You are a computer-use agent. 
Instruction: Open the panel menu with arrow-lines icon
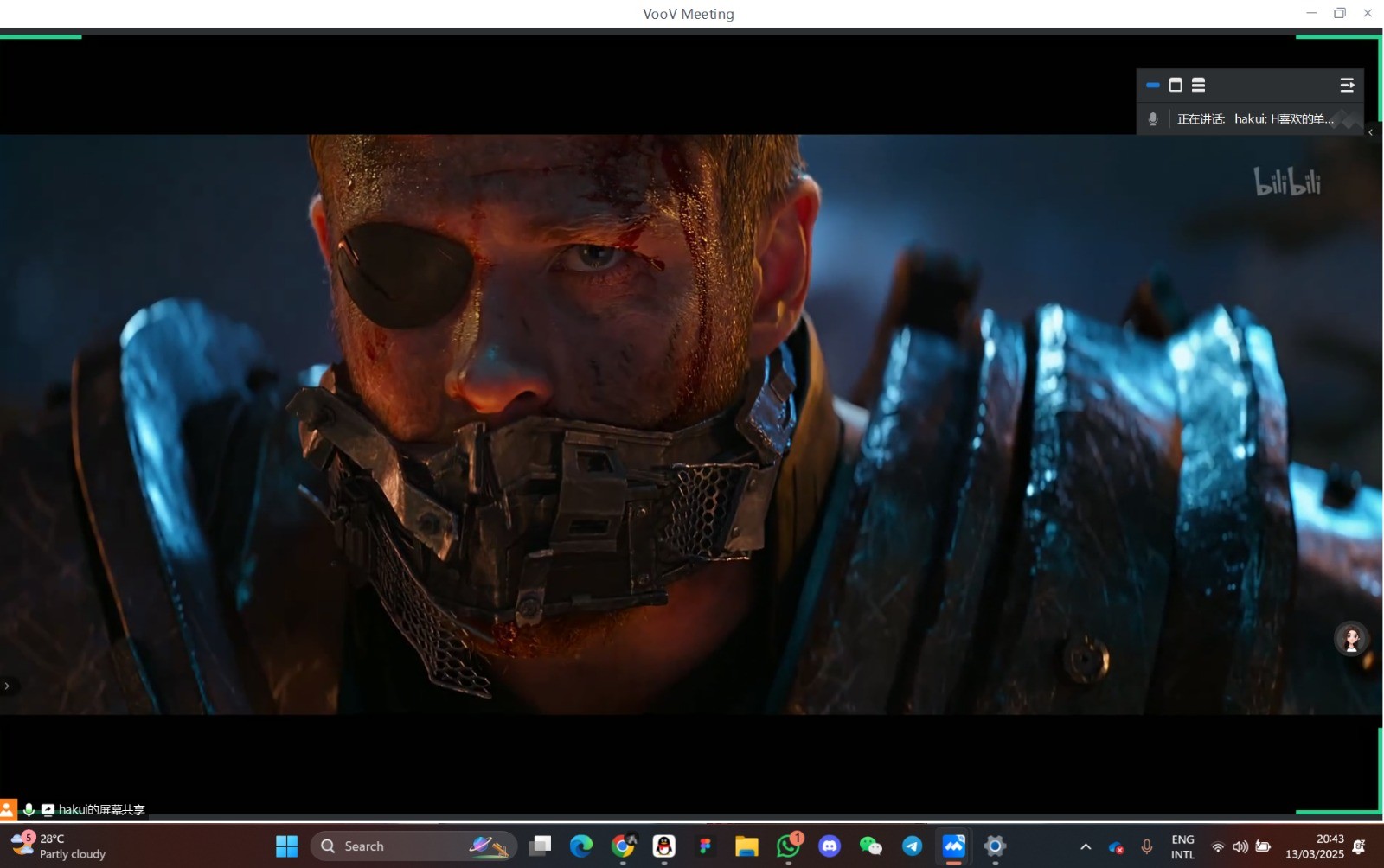click(1347, 85)
